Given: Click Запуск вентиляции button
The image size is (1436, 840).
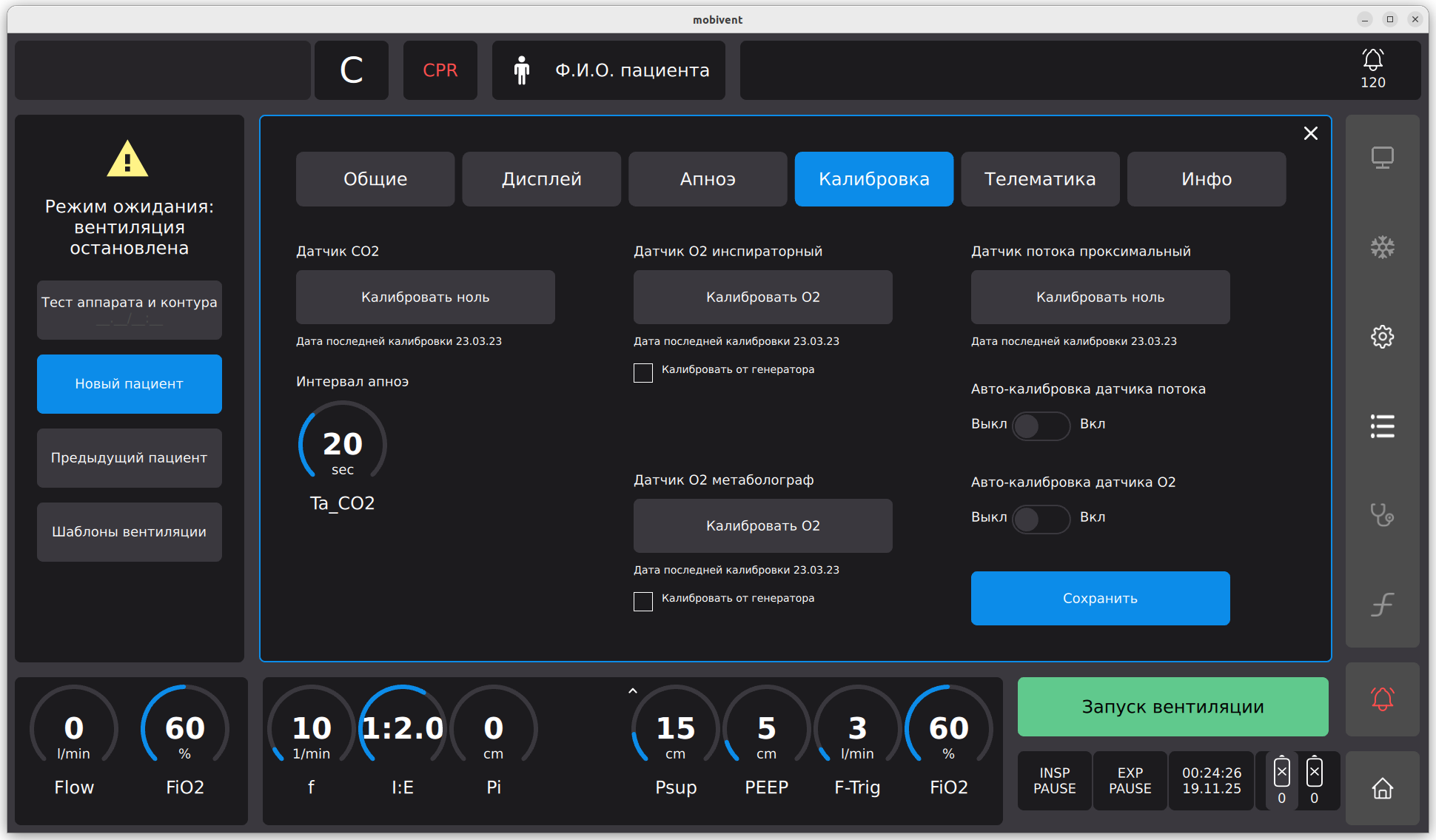Looking at the screenshot, I should click(x=1172, y=707).
